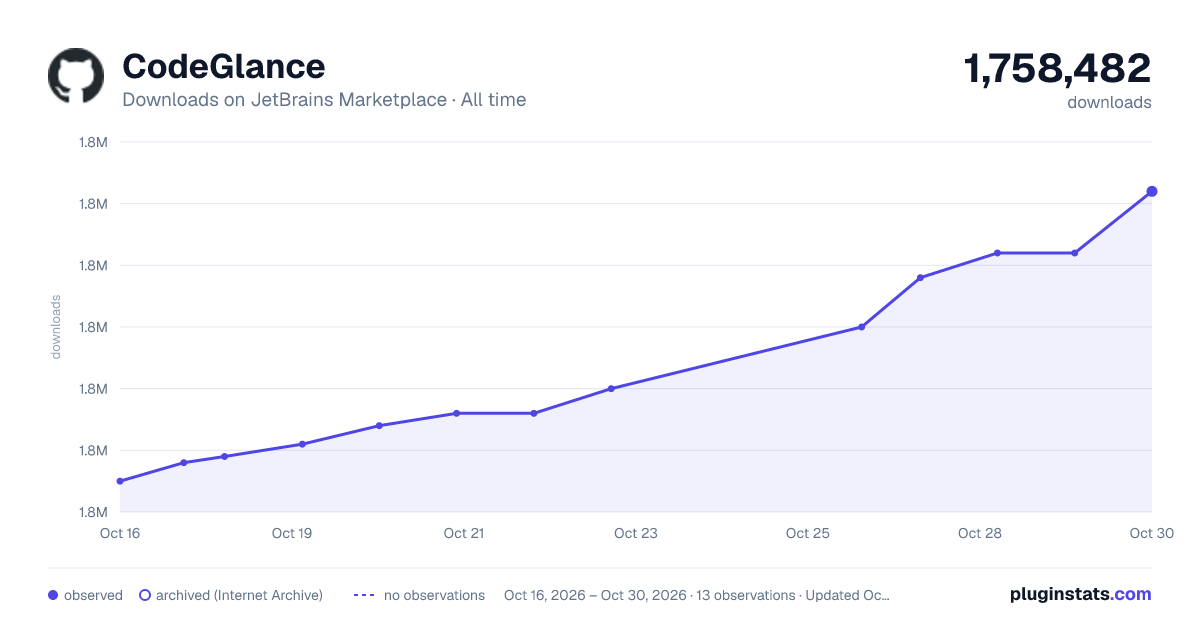The height and width of the screenshot is (630, 1200).
Task: Click the archived (Internet Archive) legend label
Action: click(x=239, y=595)
